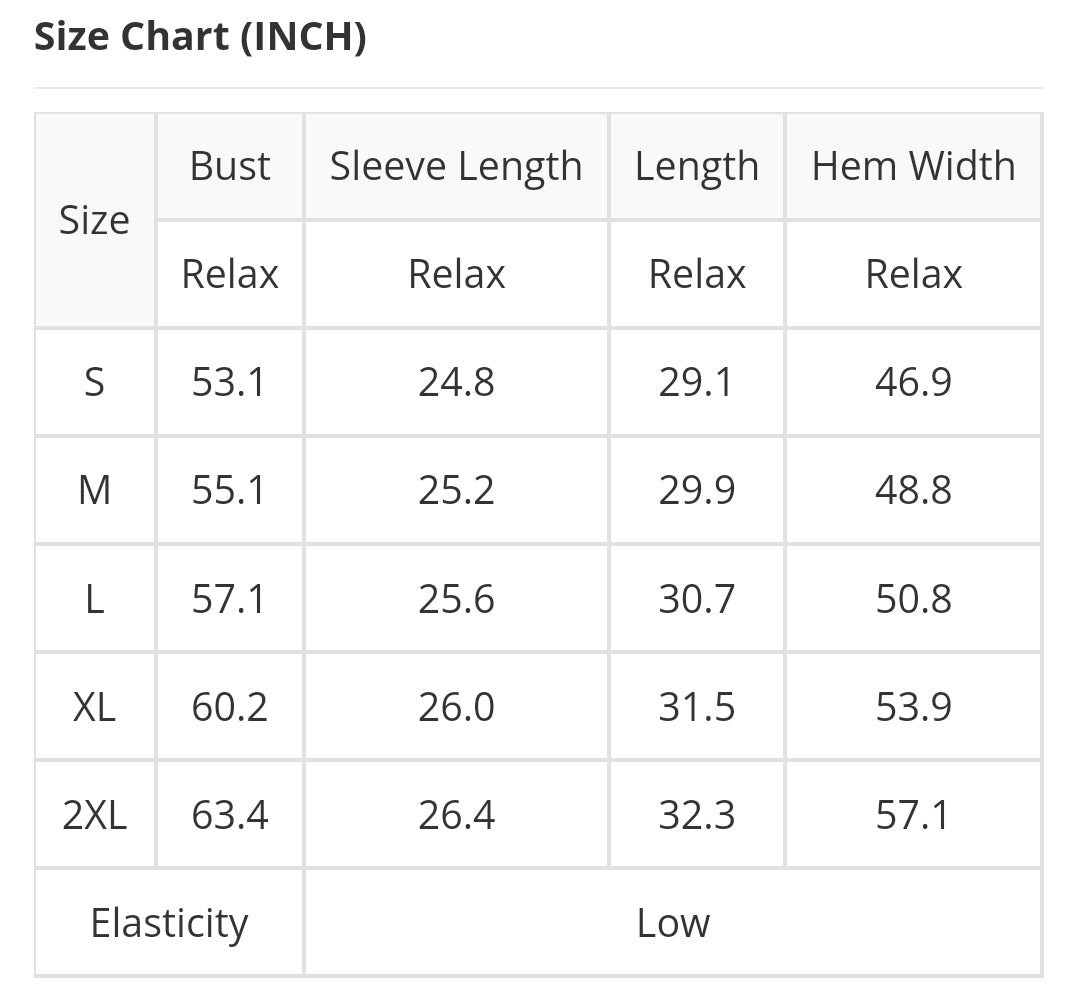This screenshot has height=999, width=1080.
Task: Click hem width value 46.9
Action: (913, 382)
